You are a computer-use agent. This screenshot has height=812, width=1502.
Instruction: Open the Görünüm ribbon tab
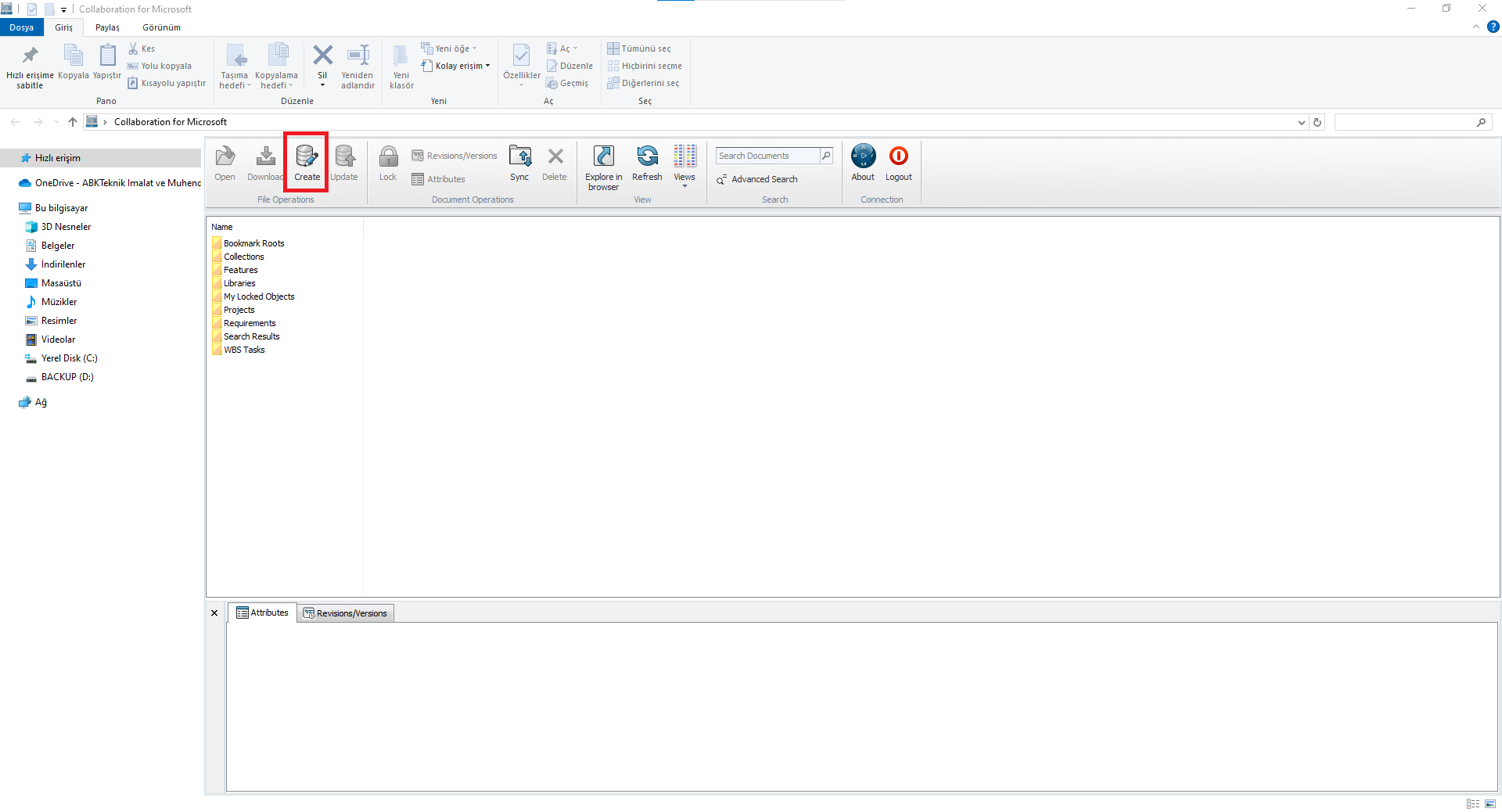tap(161, 27)
